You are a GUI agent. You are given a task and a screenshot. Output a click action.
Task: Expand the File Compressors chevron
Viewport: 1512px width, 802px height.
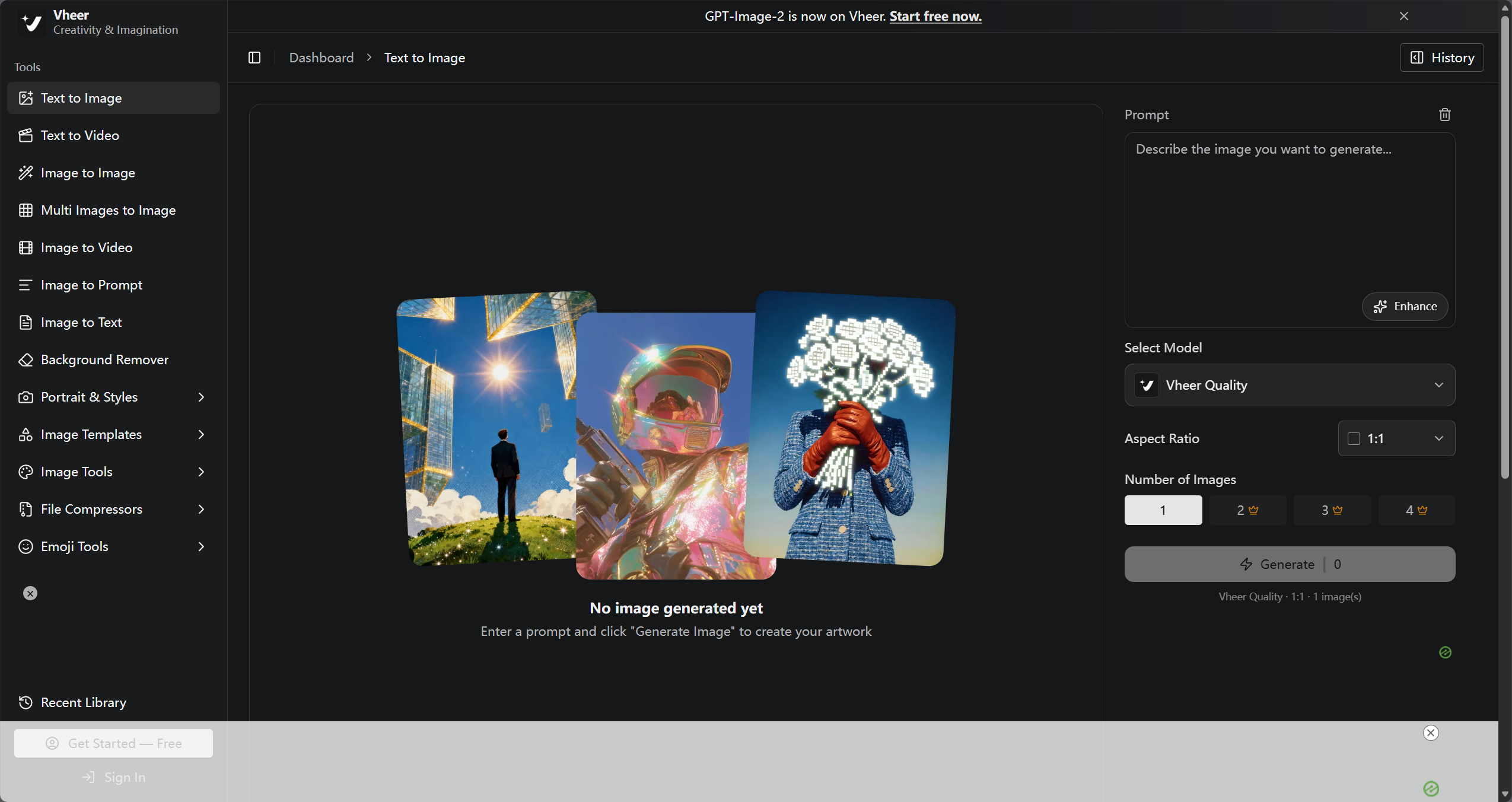[x=201, y=509]
